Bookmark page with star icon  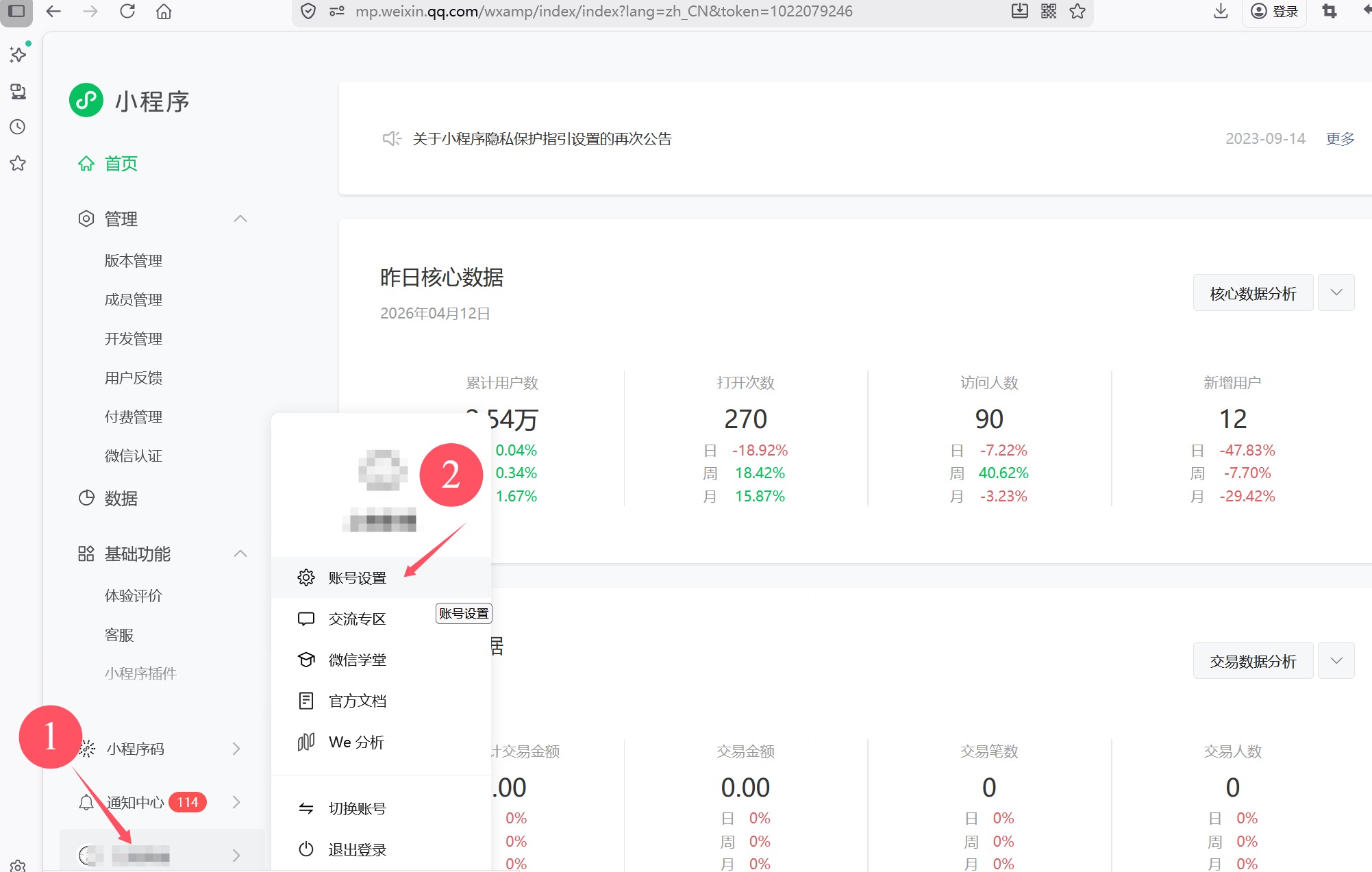pos(1077,11)
